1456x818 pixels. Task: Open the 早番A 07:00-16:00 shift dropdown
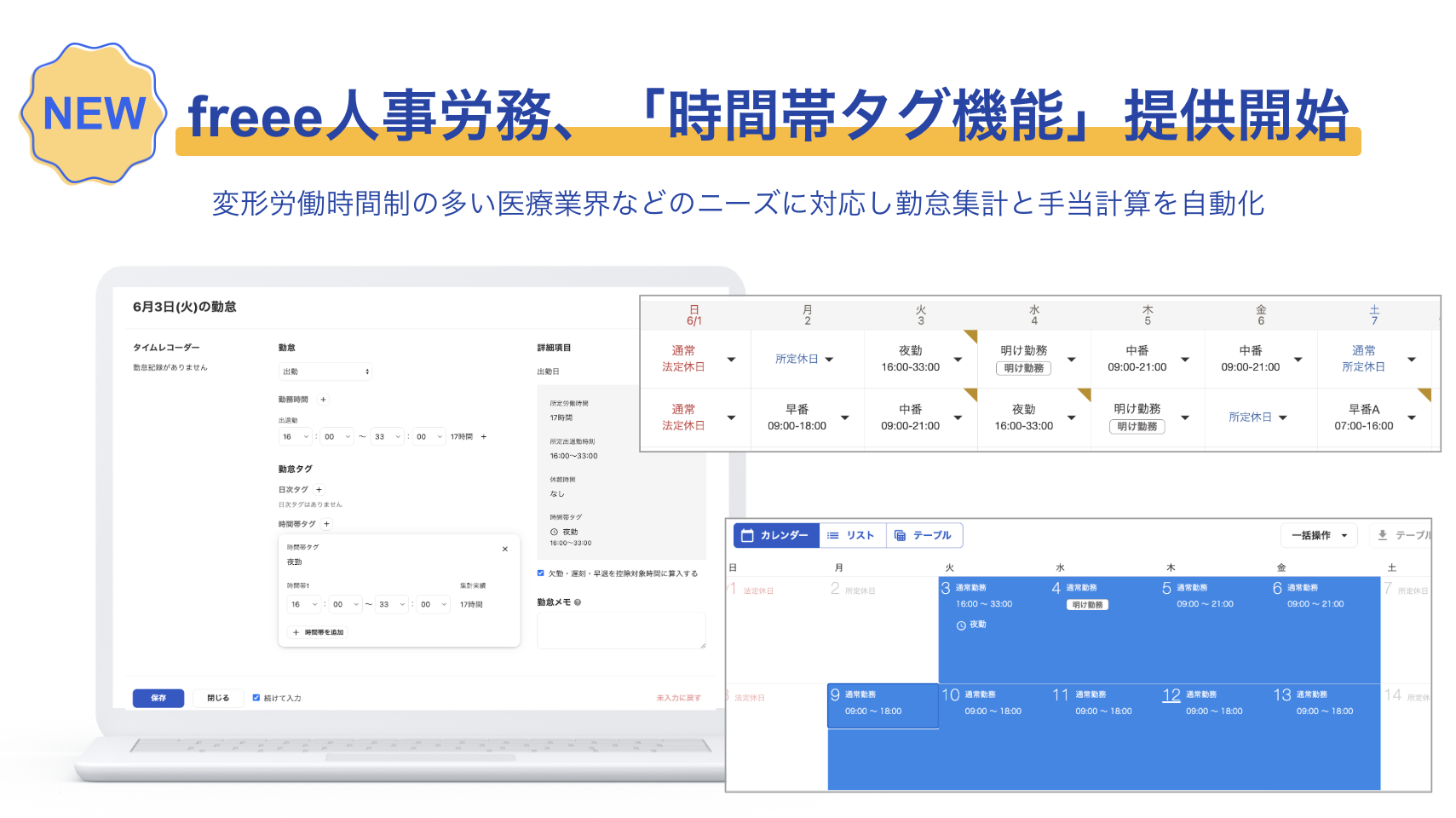coord(1412,418)
